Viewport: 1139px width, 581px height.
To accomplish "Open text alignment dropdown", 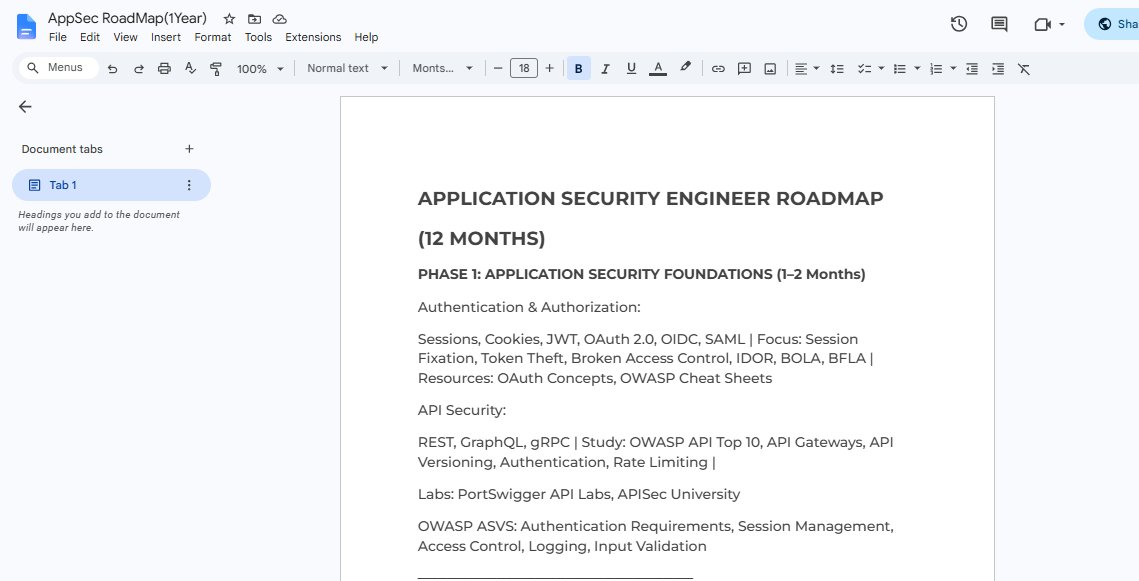I will (806, 68).
